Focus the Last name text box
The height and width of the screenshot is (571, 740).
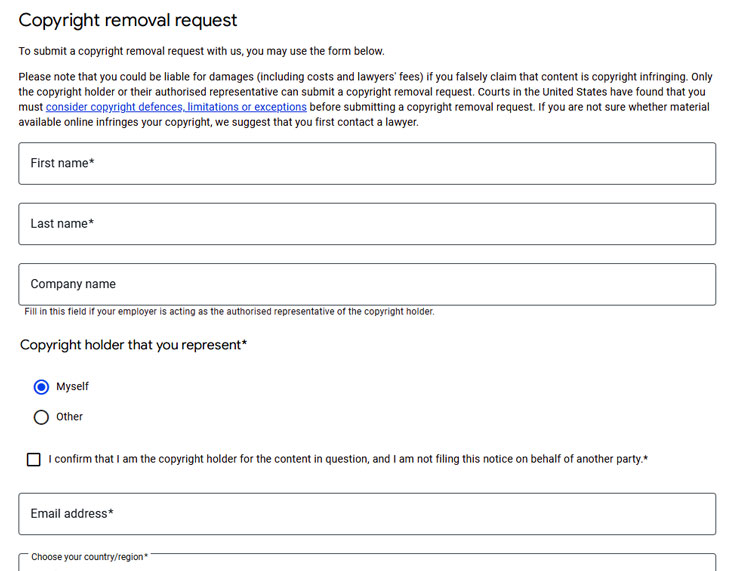(367, 224)
